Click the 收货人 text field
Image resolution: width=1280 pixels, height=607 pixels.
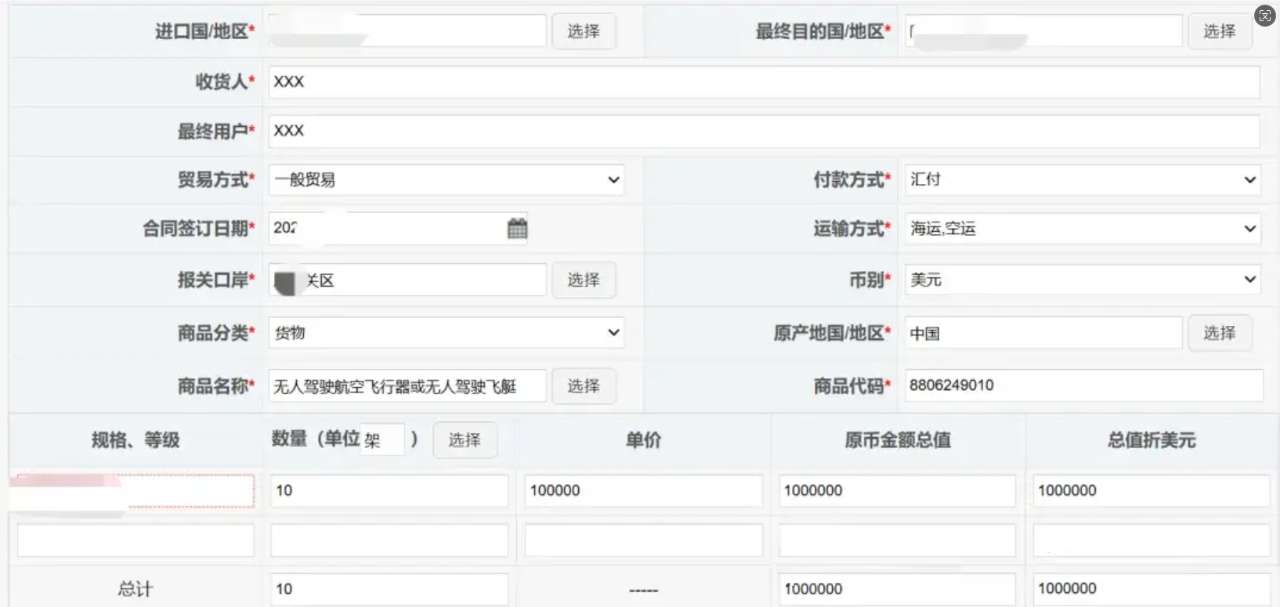[x=763, y=82]
